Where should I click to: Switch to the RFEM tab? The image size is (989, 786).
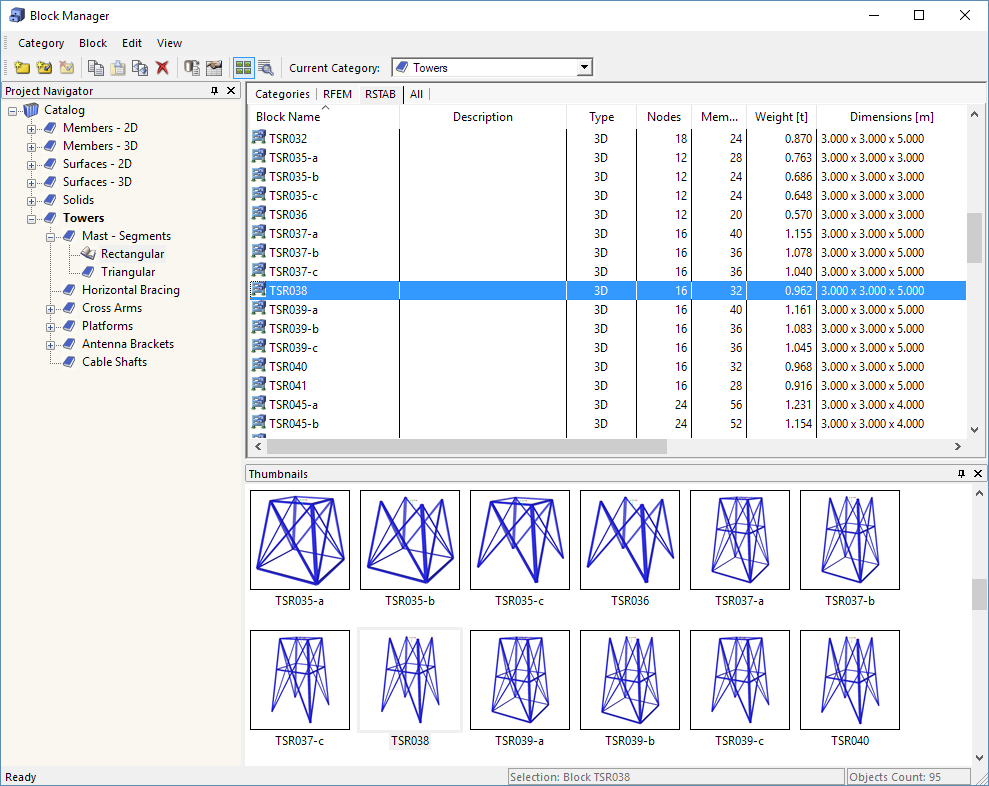[337, 94]
